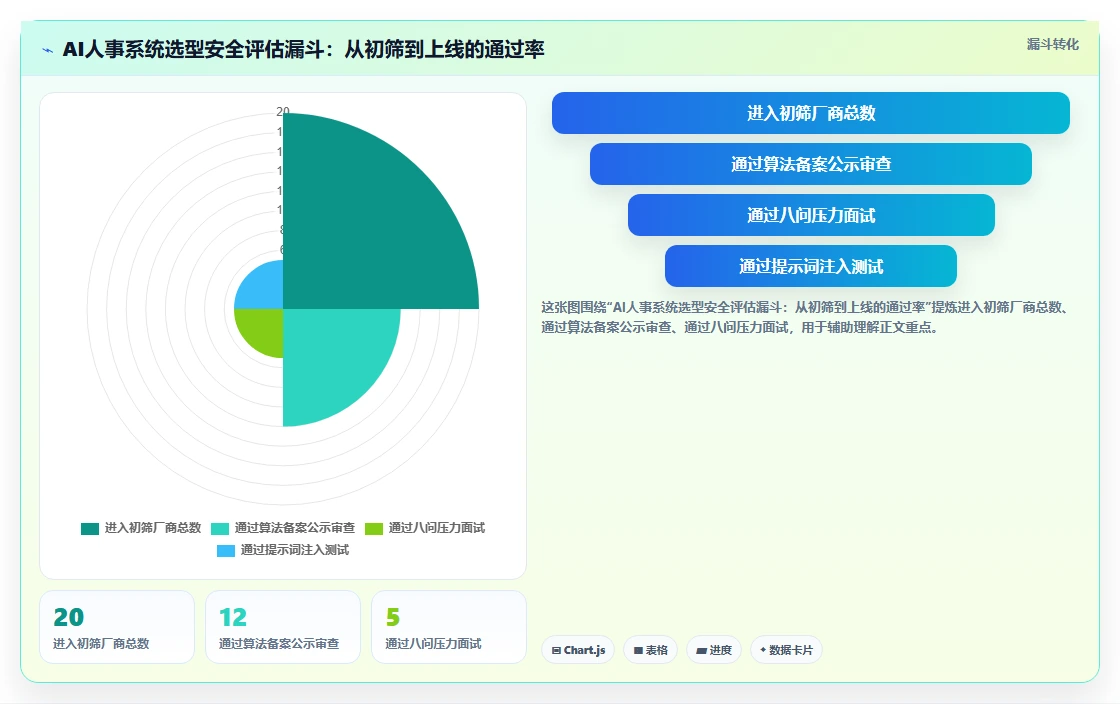Click 通过算法备案公示审查 caption under number 12
This screenshot has width=1120, height=704.
coord(279,643)
